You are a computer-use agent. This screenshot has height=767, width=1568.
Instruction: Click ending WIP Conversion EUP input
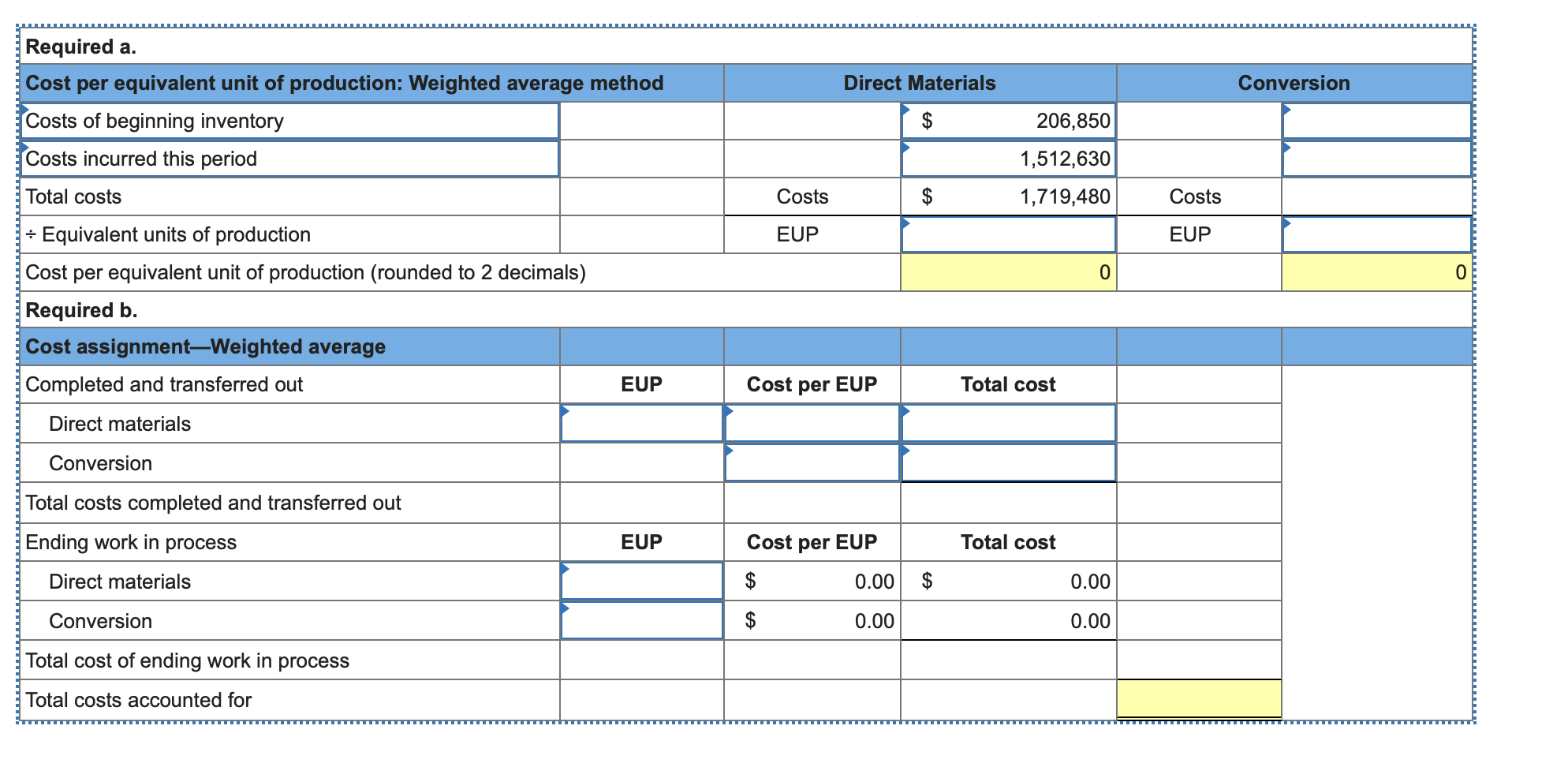coord(642,620)
